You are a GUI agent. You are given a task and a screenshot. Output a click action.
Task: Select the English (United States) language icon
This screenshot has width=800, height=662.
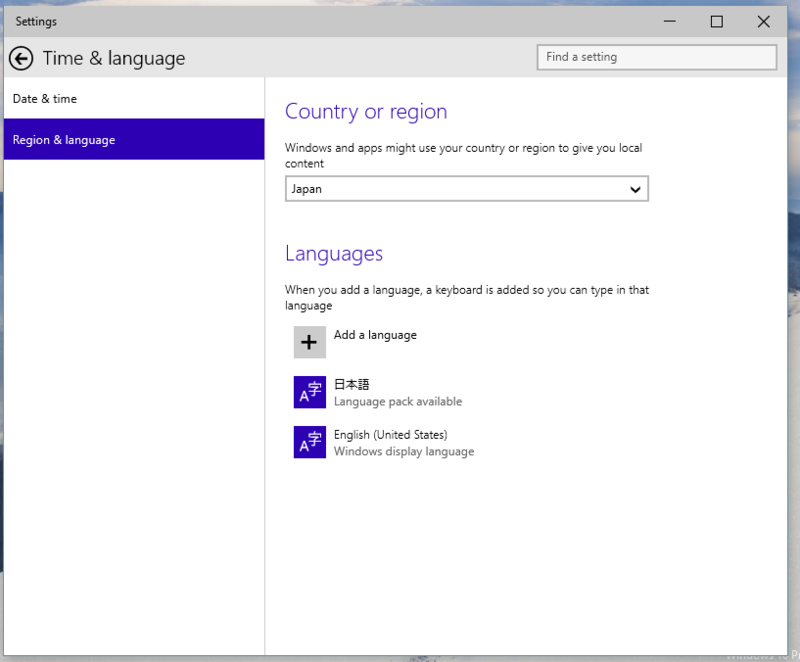tap(309, 442)
